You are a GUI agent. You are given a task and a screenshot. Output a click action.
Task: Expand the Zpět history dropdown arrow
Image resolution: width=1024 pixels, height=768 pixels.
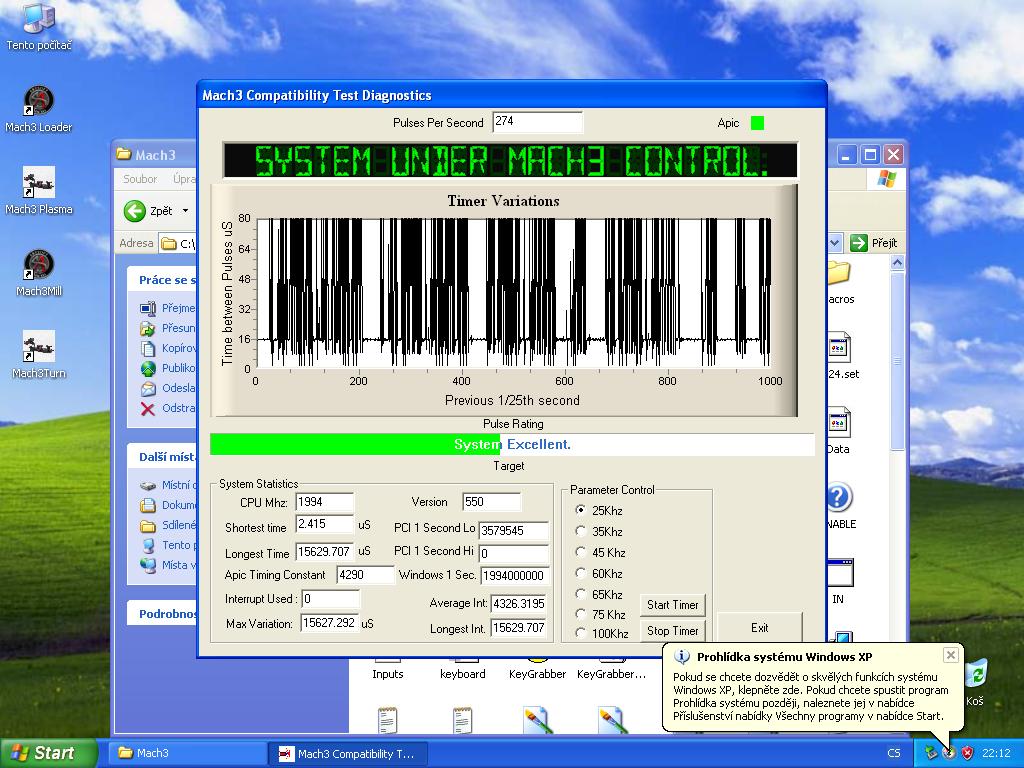click(x=185, y=211)
